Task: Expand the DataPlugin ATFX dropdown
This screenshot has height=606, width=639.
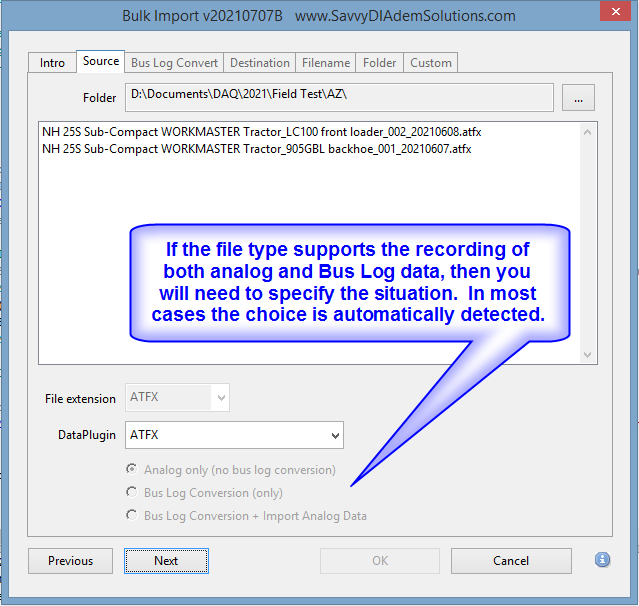Action: 332,435
